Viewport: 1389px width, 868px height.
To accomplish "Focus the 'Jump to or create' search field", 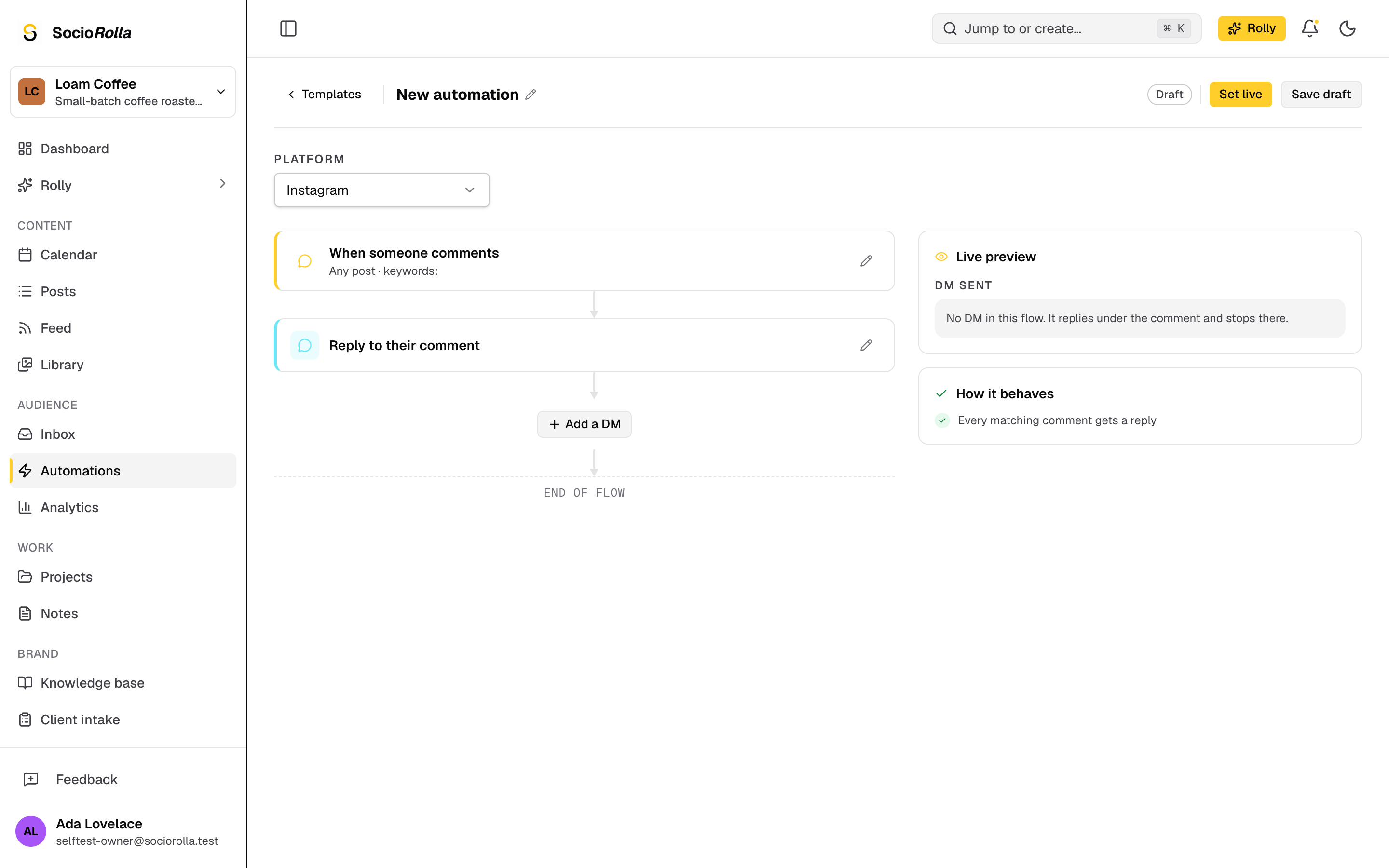I will click(1066, 29).
